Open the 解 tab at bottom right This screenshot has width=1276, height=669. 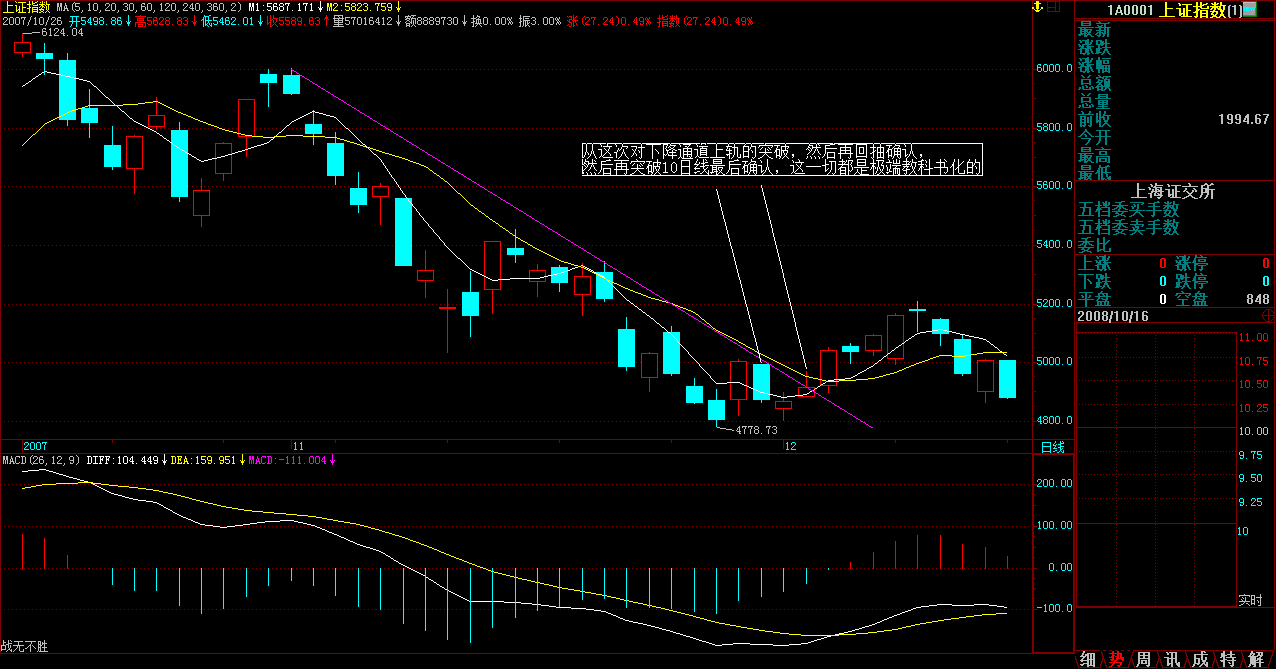[x=1255, y=659]
